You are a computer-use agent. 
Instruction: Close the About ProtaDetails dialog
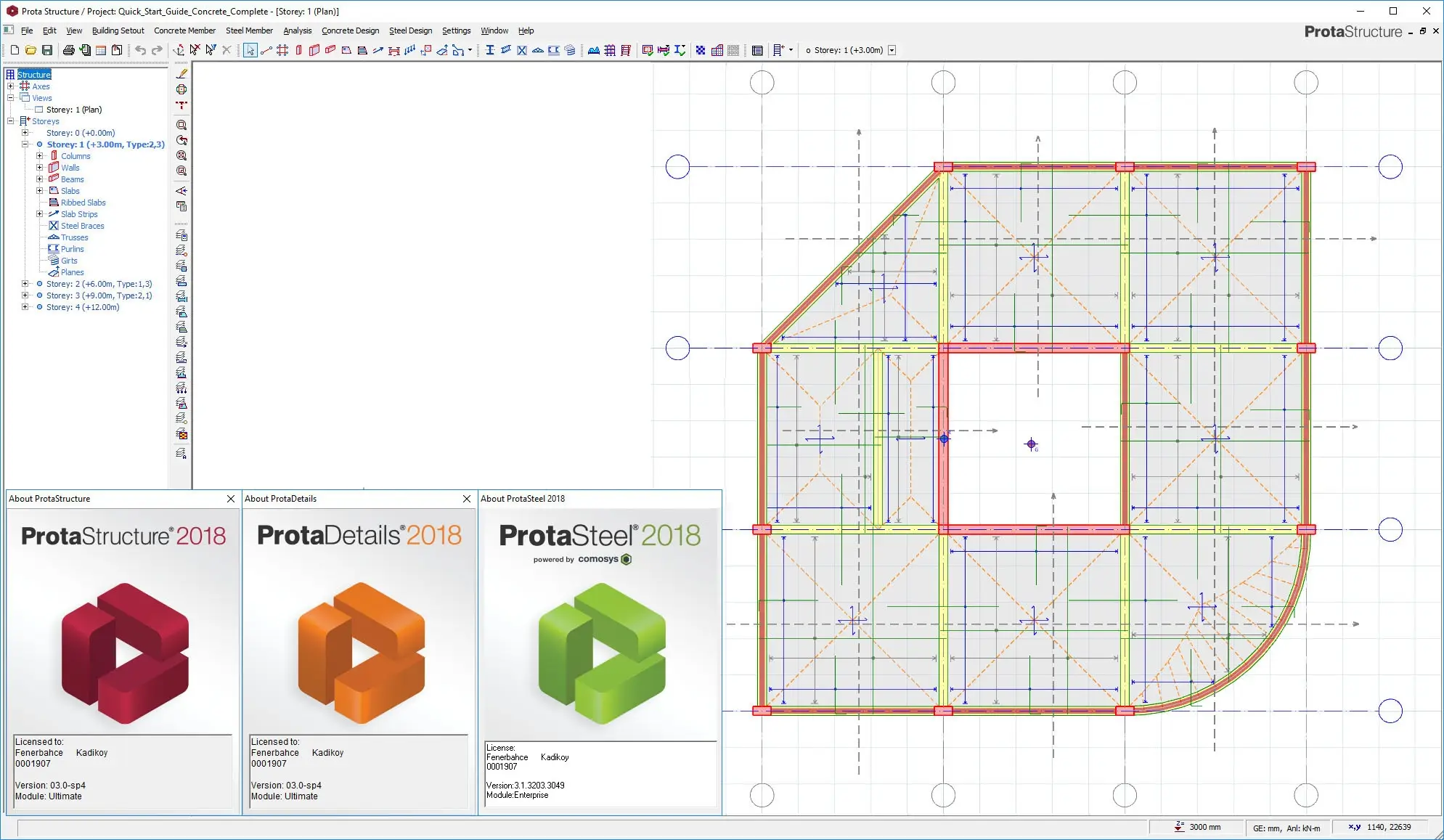click(x=467, y=499)
